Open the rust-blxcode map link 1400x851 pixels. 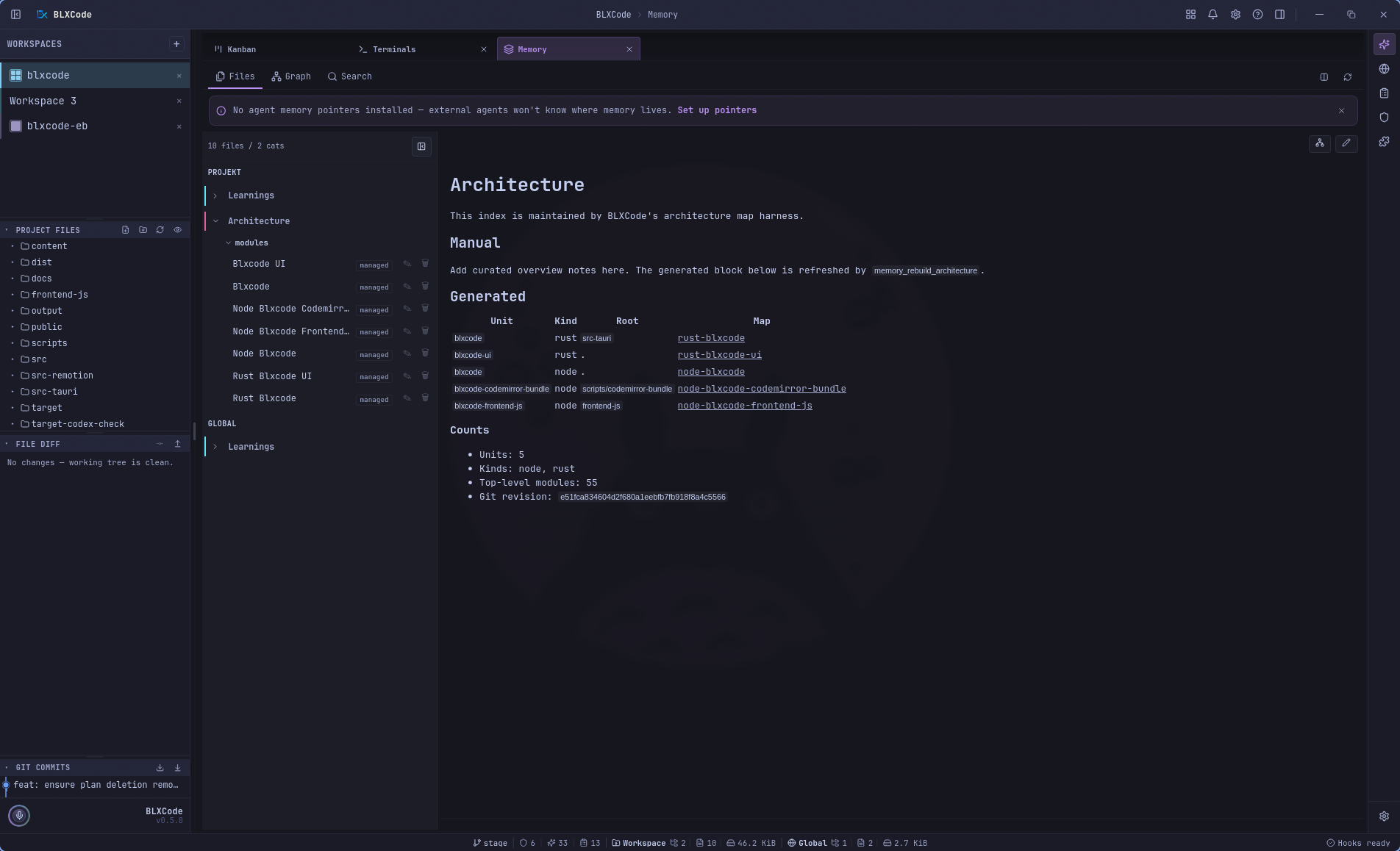coord(711,338)
